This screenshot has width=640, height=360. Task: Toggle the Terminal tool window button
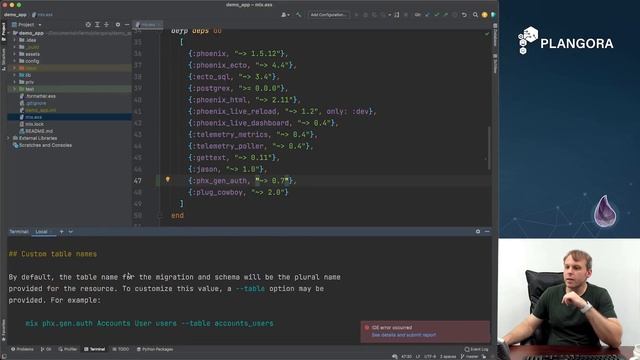(x=94, y=349)
